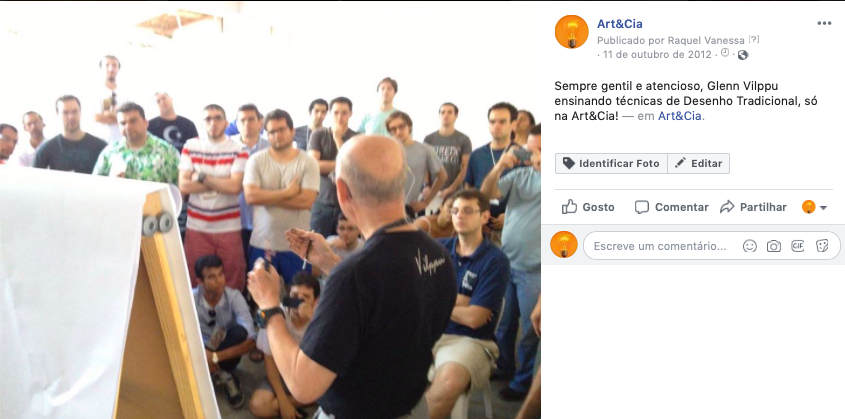Click Identificar Foto to tag the photo
This screenshot has width=845, height=419.
[x=611, y=163]
